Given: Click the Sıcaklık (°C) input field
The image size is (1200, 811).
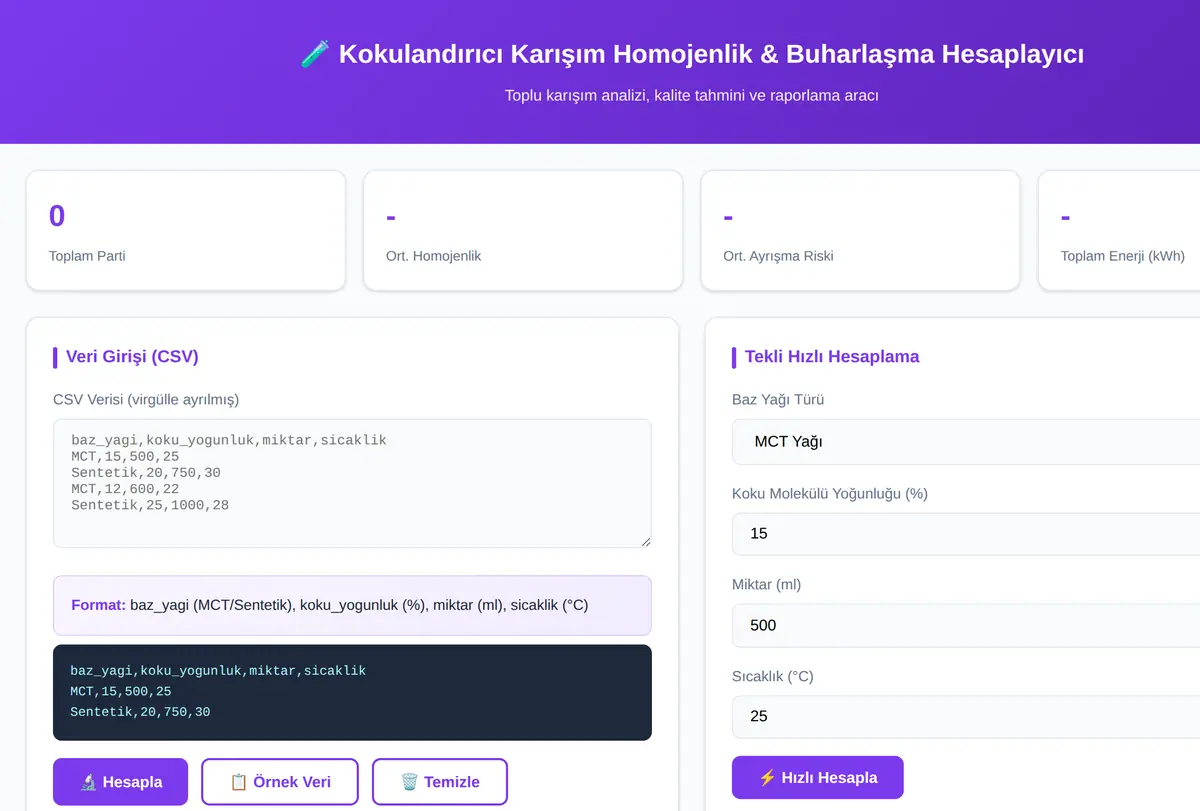Looking at the screenshot, I should pos(966,716).
